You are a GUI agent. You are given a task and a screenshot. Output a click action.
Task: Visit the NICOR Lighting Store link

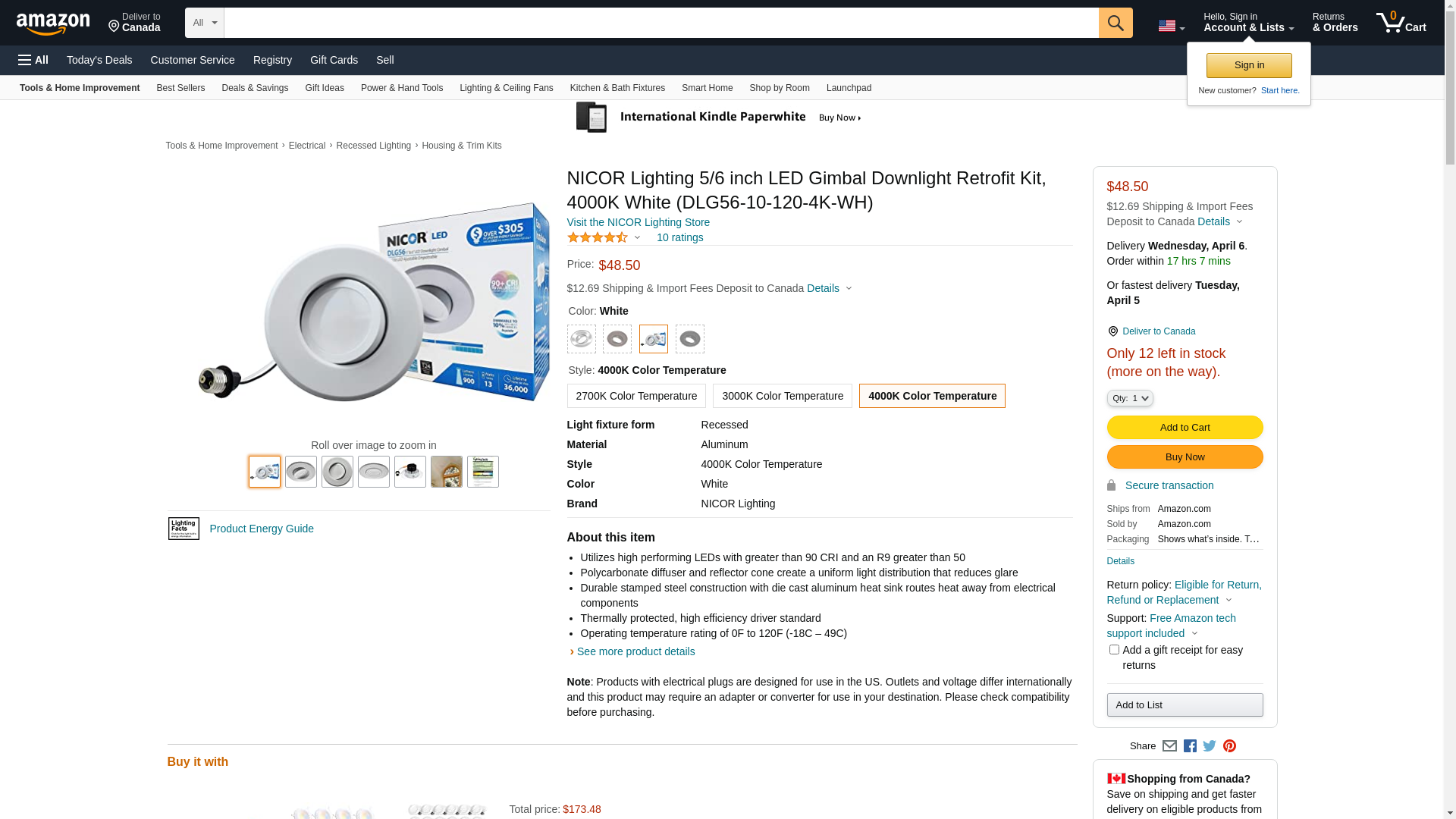point(639,222)
